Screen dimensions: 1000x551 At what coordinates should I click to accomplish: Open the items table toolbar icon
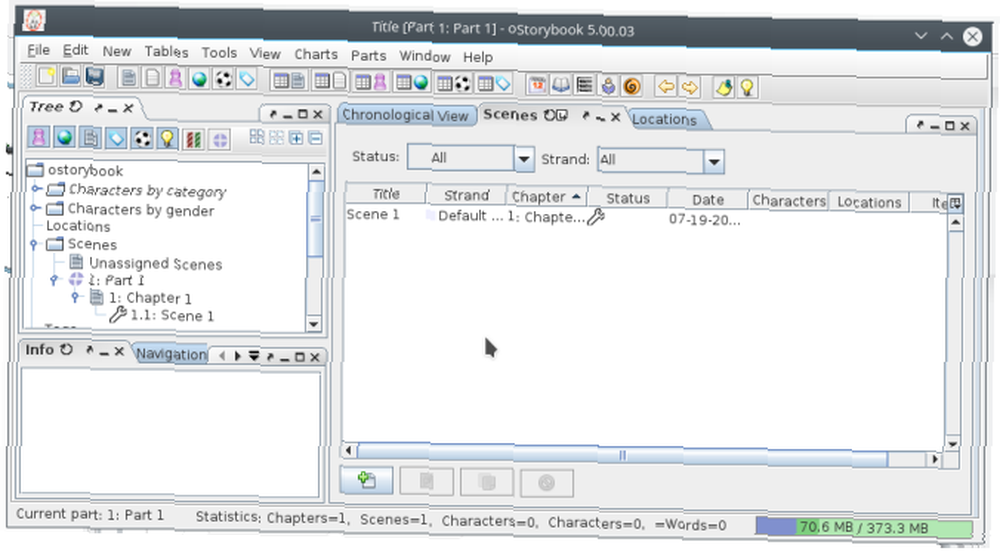click(x=454, y=83)
